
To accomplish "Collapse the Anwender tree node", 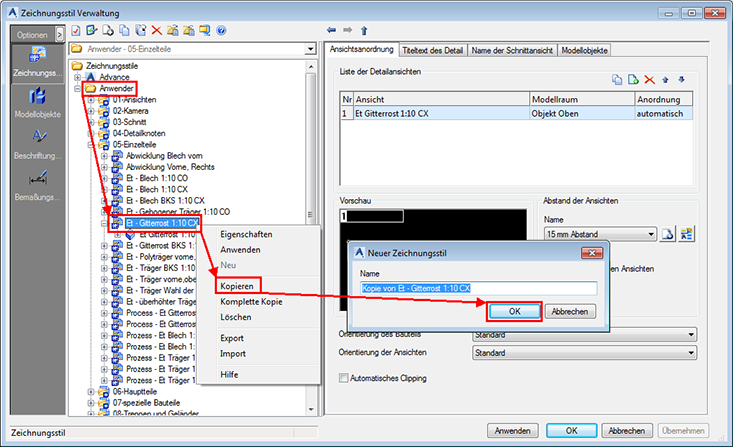I will pos(78,88).
